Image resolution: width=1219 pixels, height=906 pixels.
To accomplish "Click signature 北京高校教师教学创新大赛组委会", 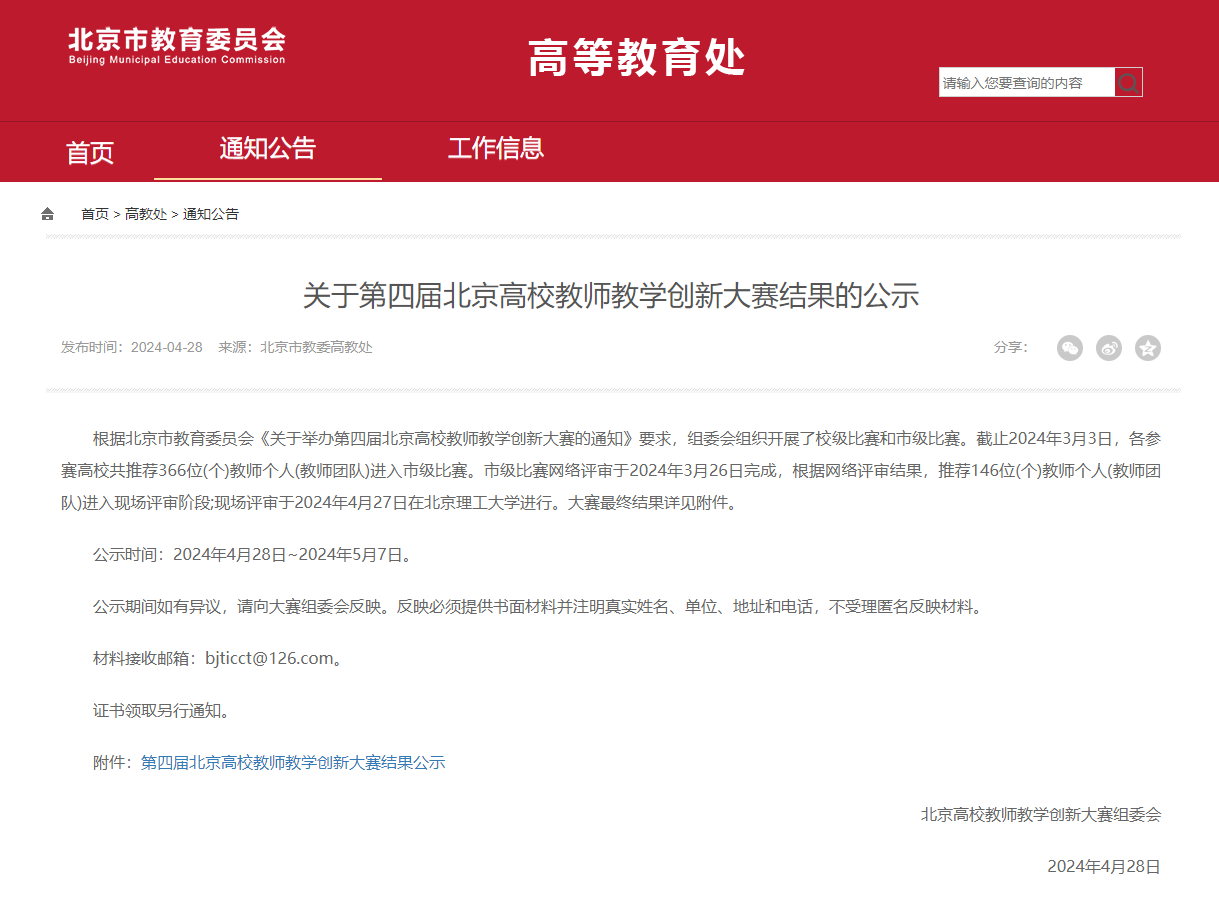I will click(x=1041, y=815).
